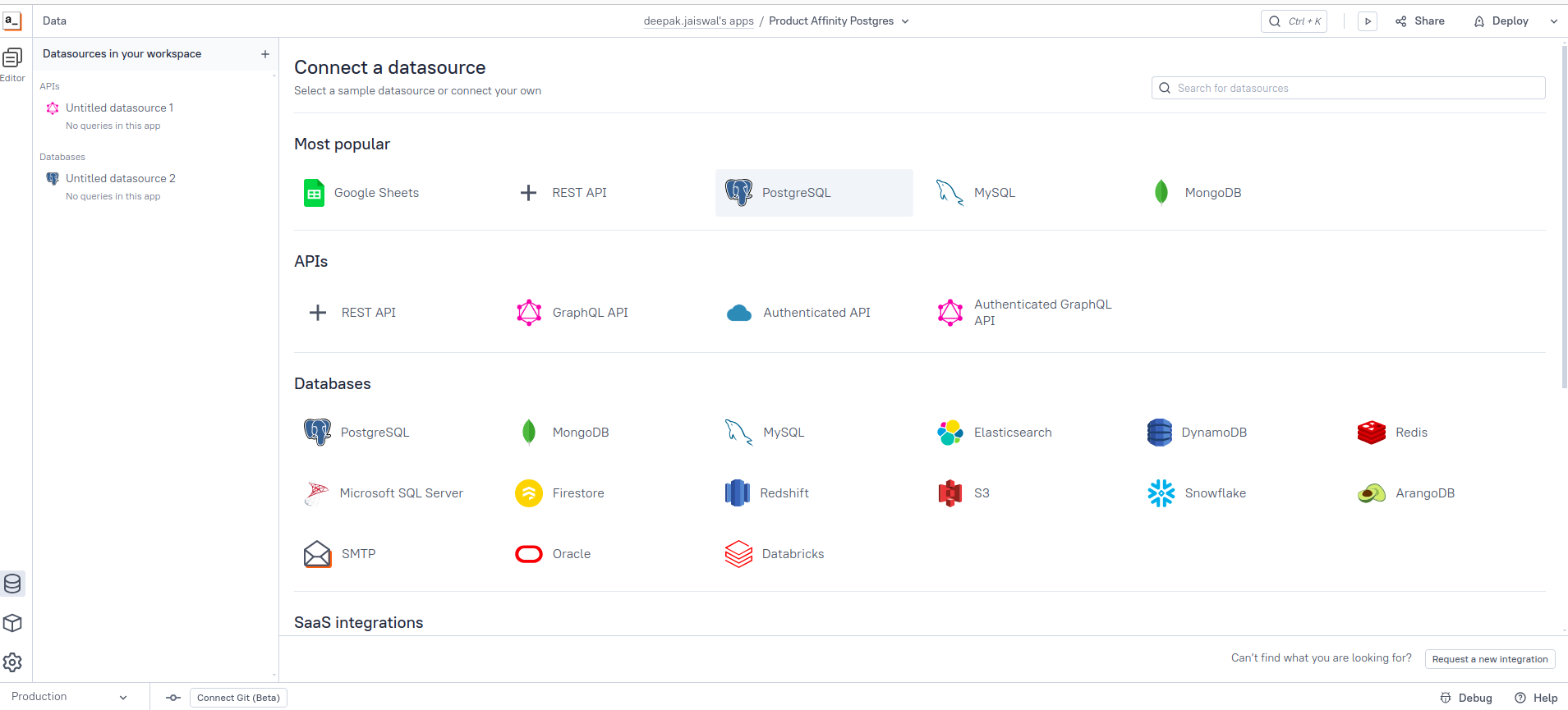The image size is (1568, 710).
Task: Focus the Search for datasources field
Action: [1348, 88]
